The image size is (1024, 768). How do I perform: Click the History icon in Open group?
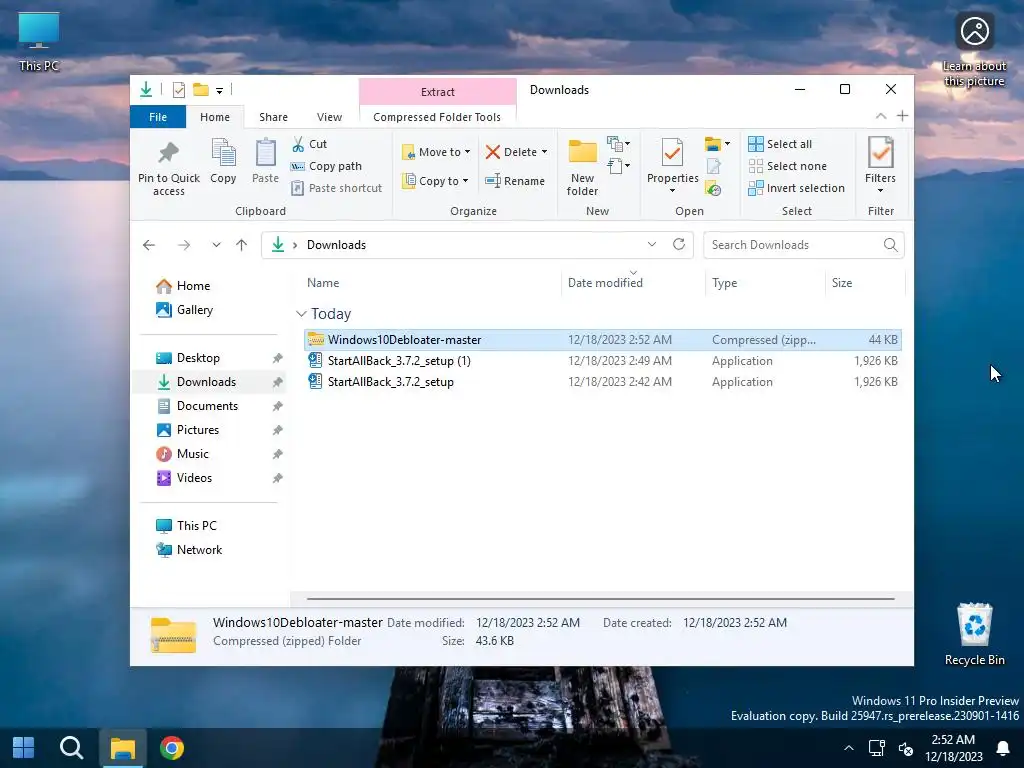(x=713, y=189)
